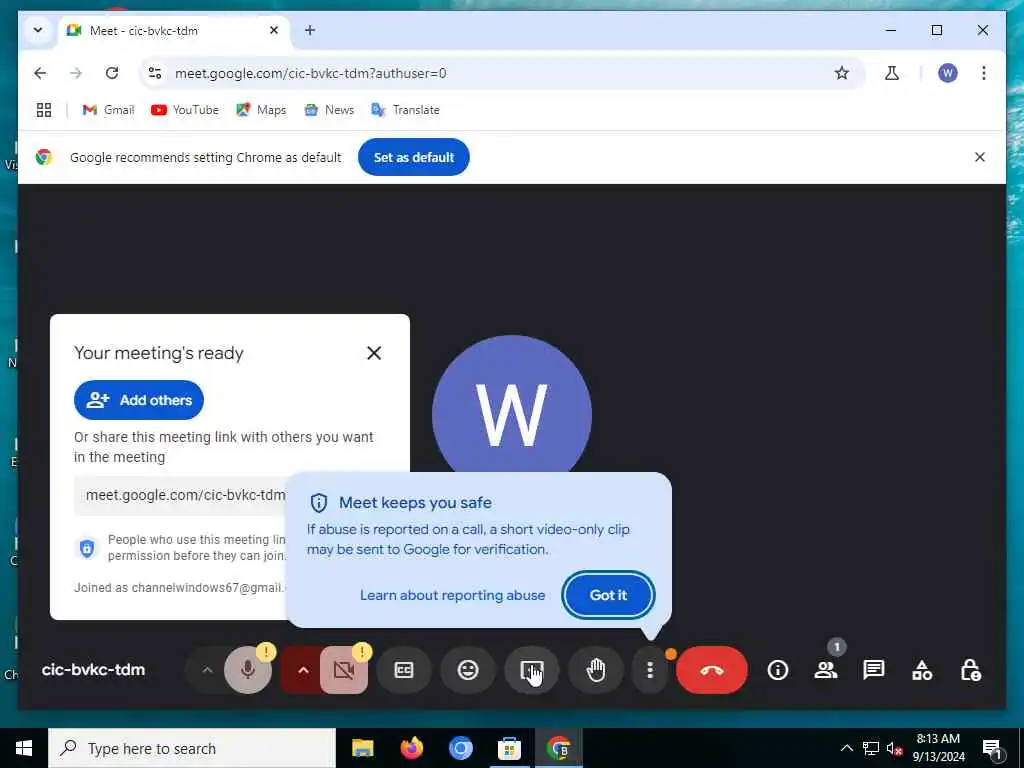Open Chrome three-dot menu
Image resolution: width=1024 pixels, height=768 pixels.
[984, 73]
